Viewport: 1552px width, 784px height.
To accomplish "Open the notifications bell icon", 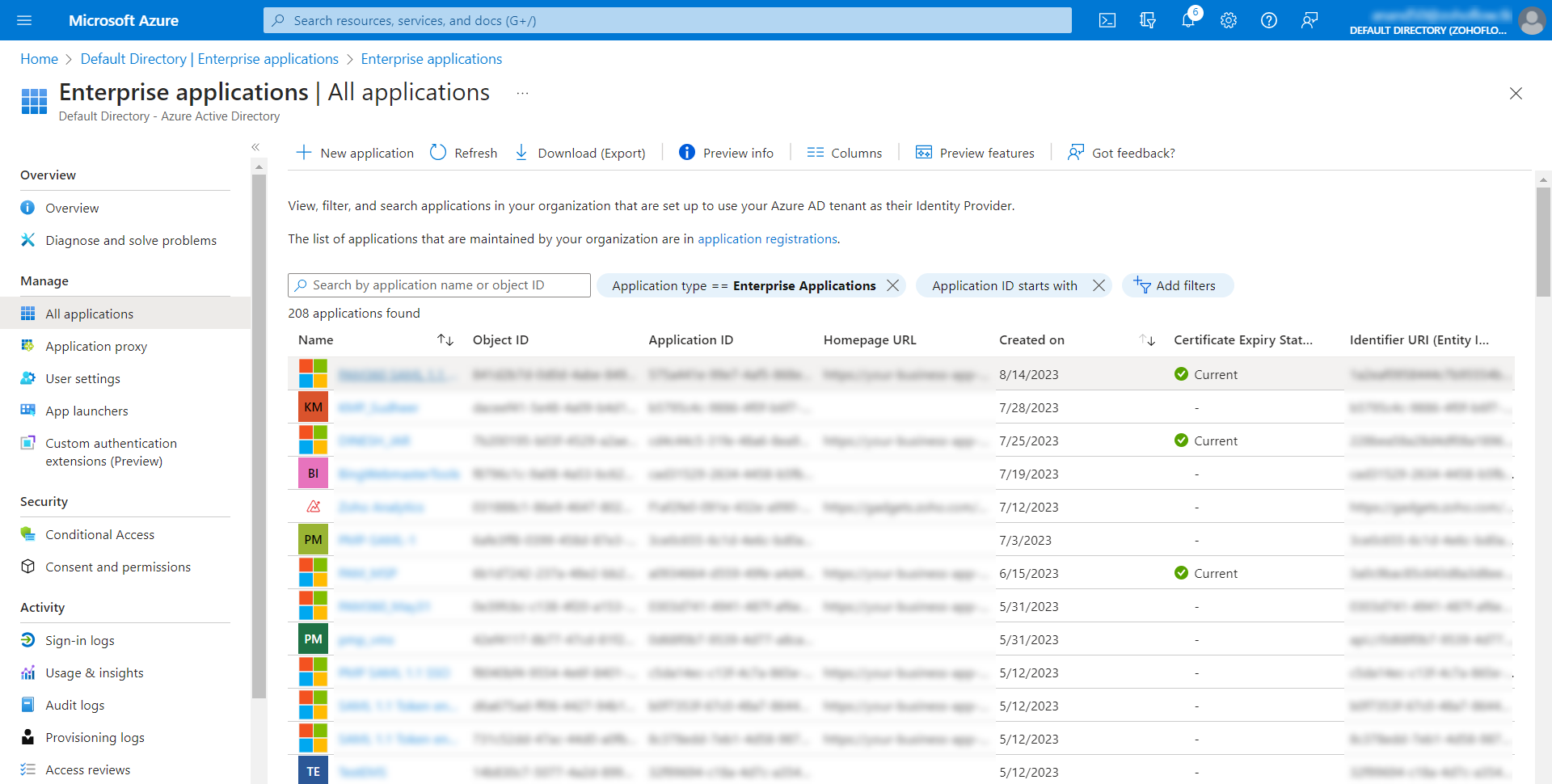I will click(x=1187, y=20).
